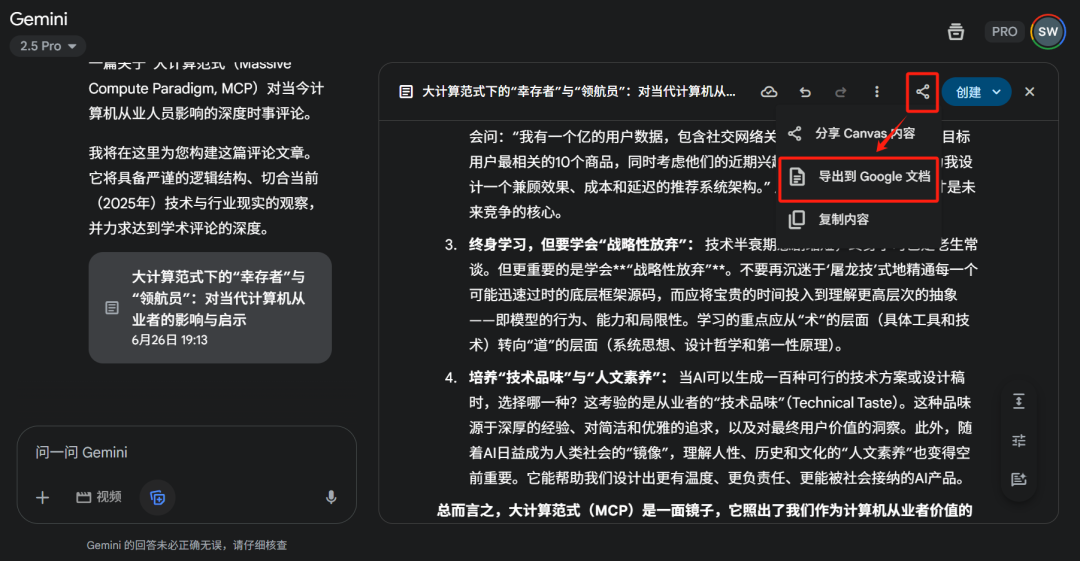Redo the Canvas edit
This screenshot has width=1080, height=561.
[840, 92]
